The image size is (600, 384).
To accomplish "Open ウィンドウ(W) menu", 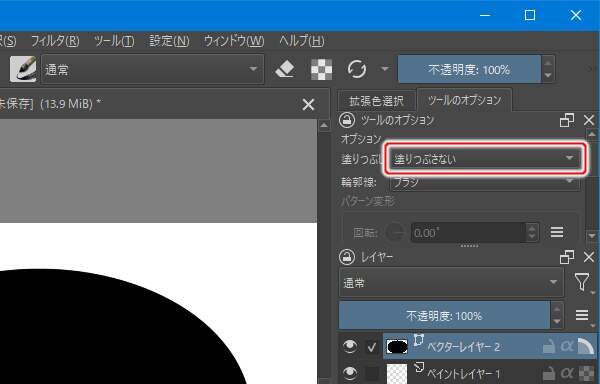I will click(x=234, y=41).
